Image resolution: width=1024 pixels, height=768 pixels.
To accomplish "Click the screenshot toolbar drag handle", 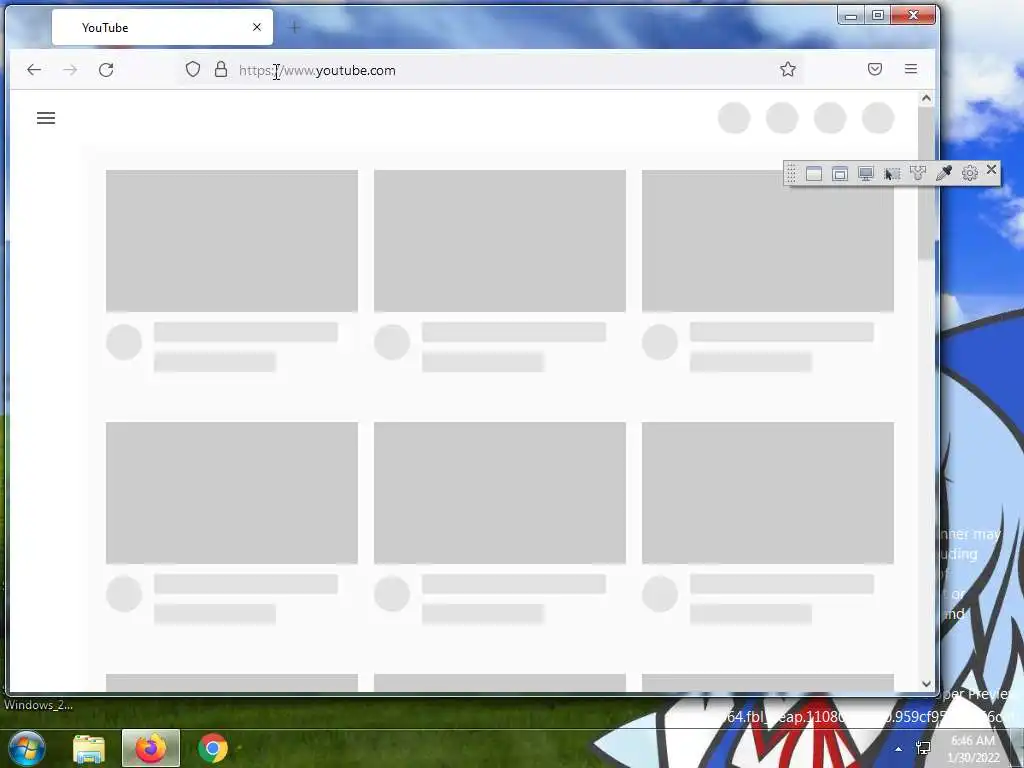I will (x=791, y=173).
